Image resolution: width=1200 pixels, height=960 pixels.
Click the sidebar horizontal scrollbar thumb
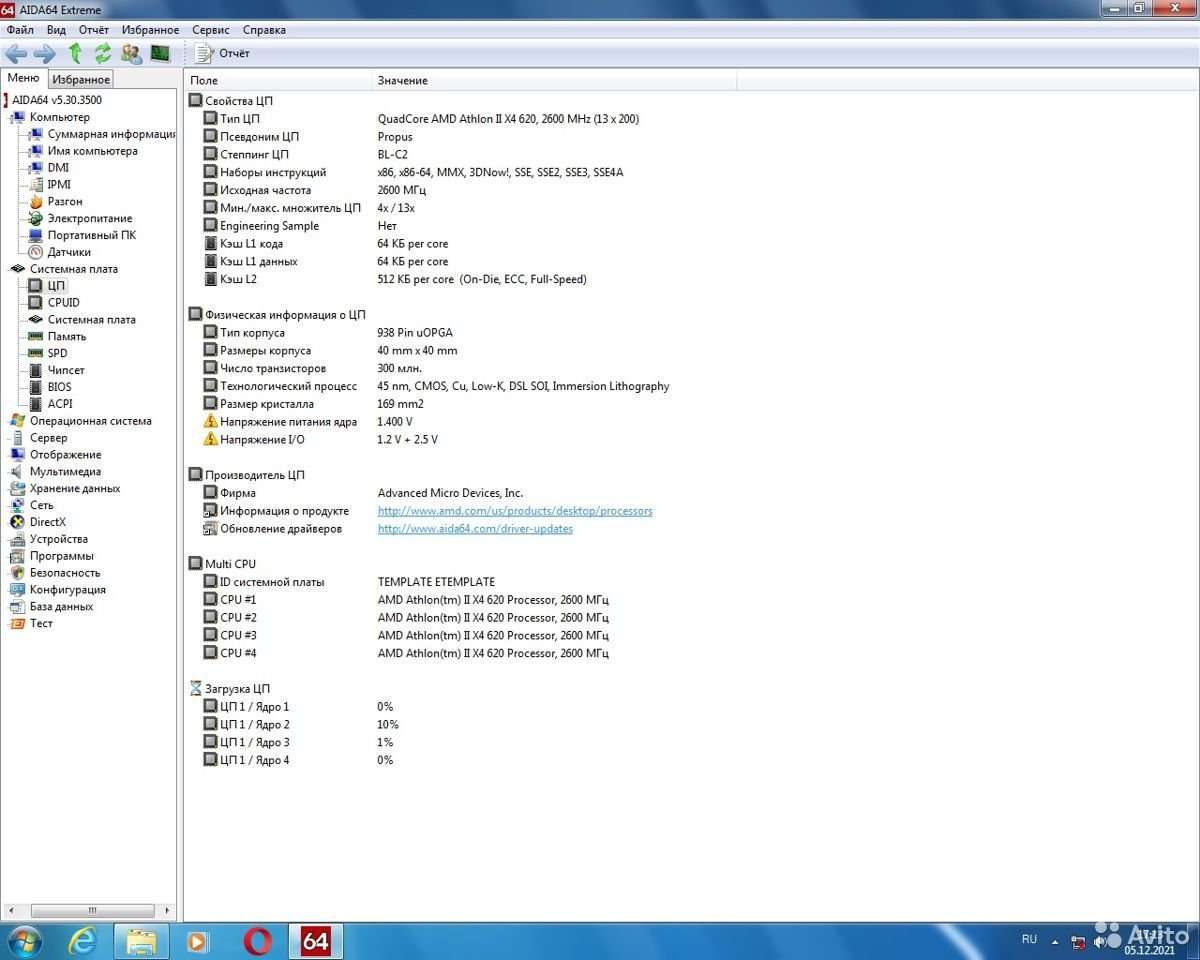click(x=92, y=911)
